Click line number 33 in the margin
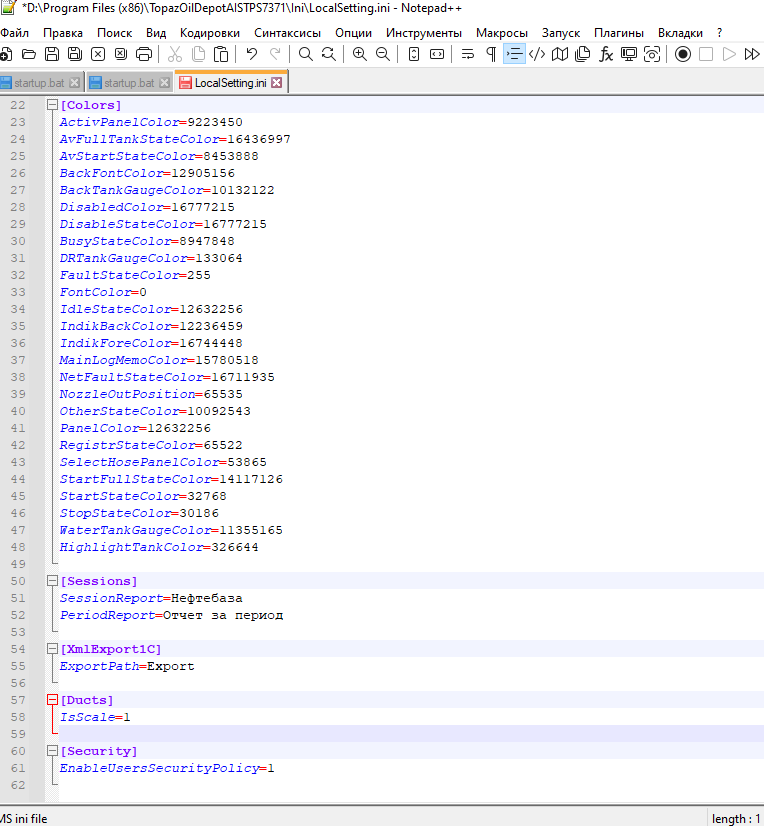764x826 pixels. pyautogui.click(x=18, y=292)
